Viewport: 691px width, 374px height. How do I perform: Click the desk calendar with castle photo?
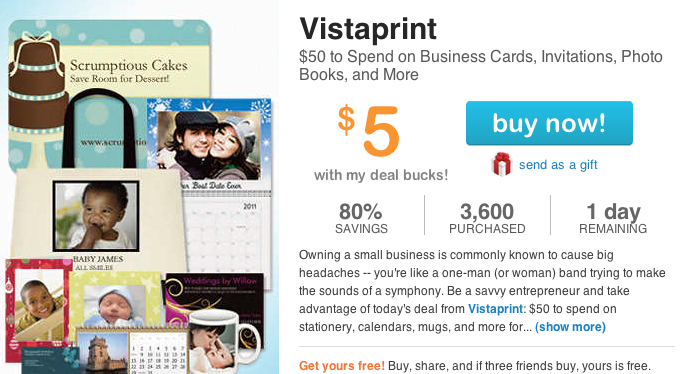pos(132,352)
